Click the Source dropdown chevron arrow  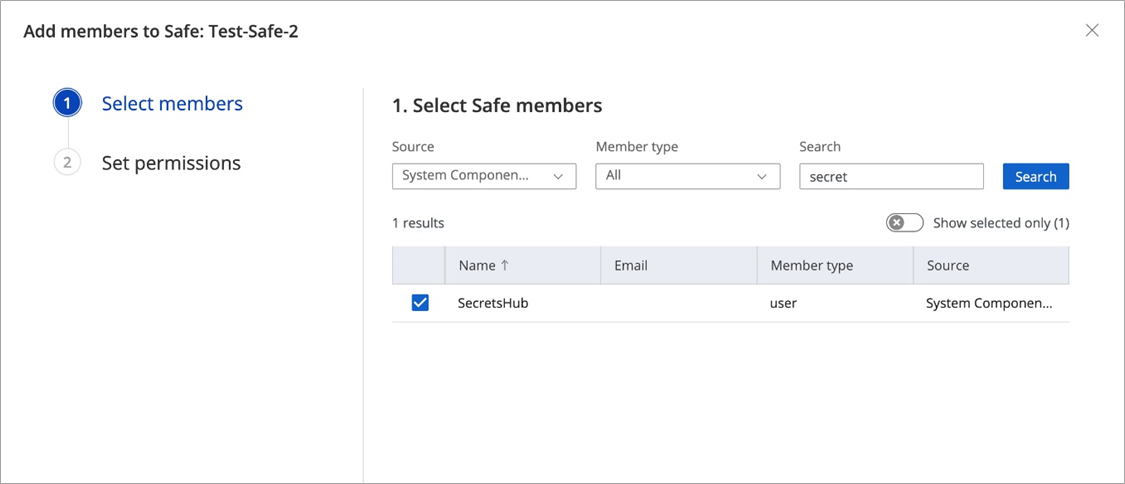tap(558, 175)
